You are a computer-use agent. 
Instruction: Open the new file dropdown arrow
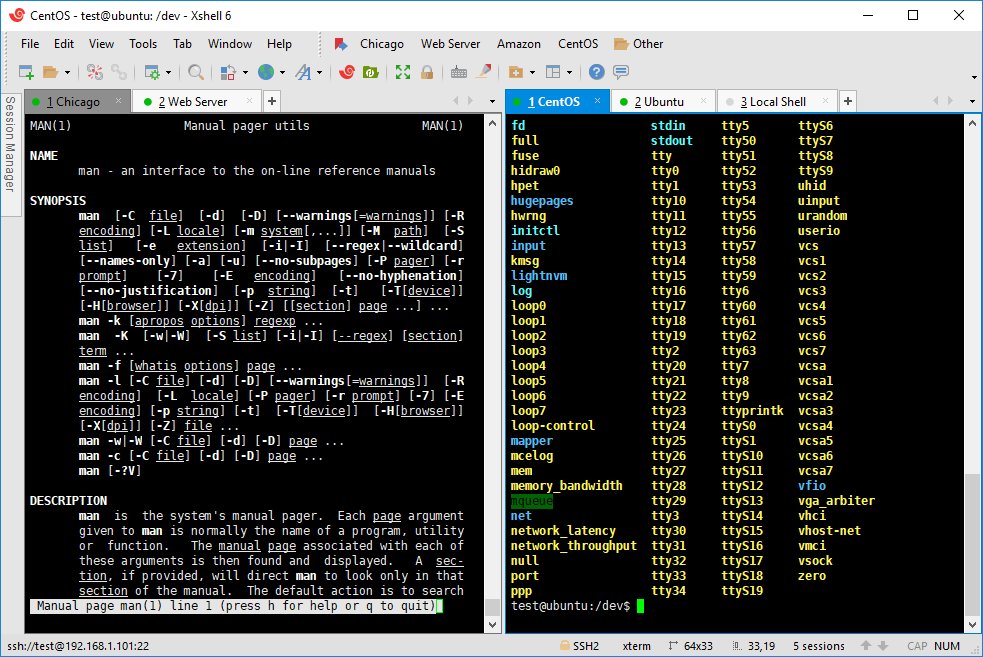coord(532,72)
